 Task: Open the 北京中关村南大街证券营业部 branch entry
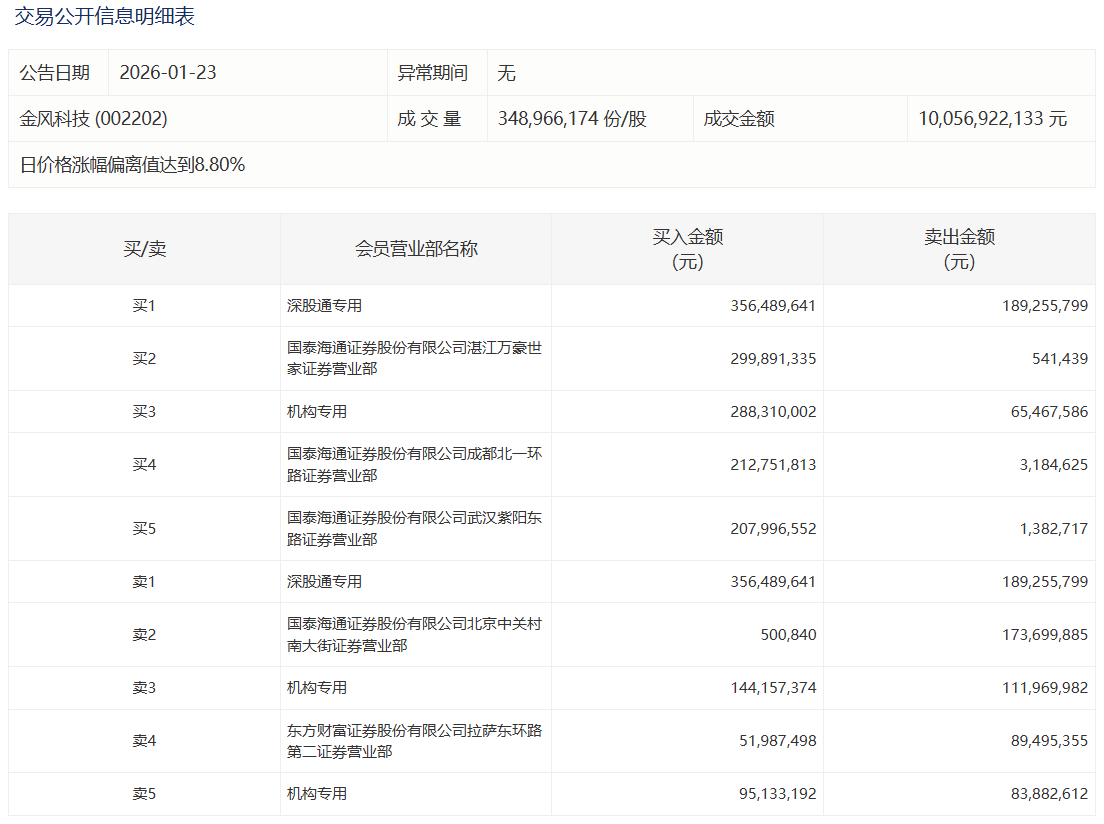click(414, 634)
